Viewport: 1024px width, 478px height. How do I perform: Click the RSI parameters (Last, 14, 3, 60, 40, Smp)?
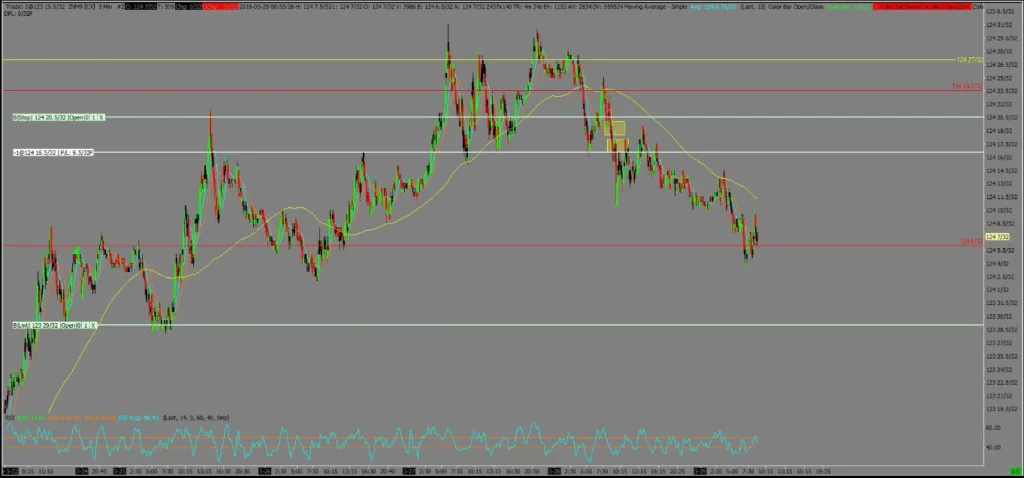197,418
